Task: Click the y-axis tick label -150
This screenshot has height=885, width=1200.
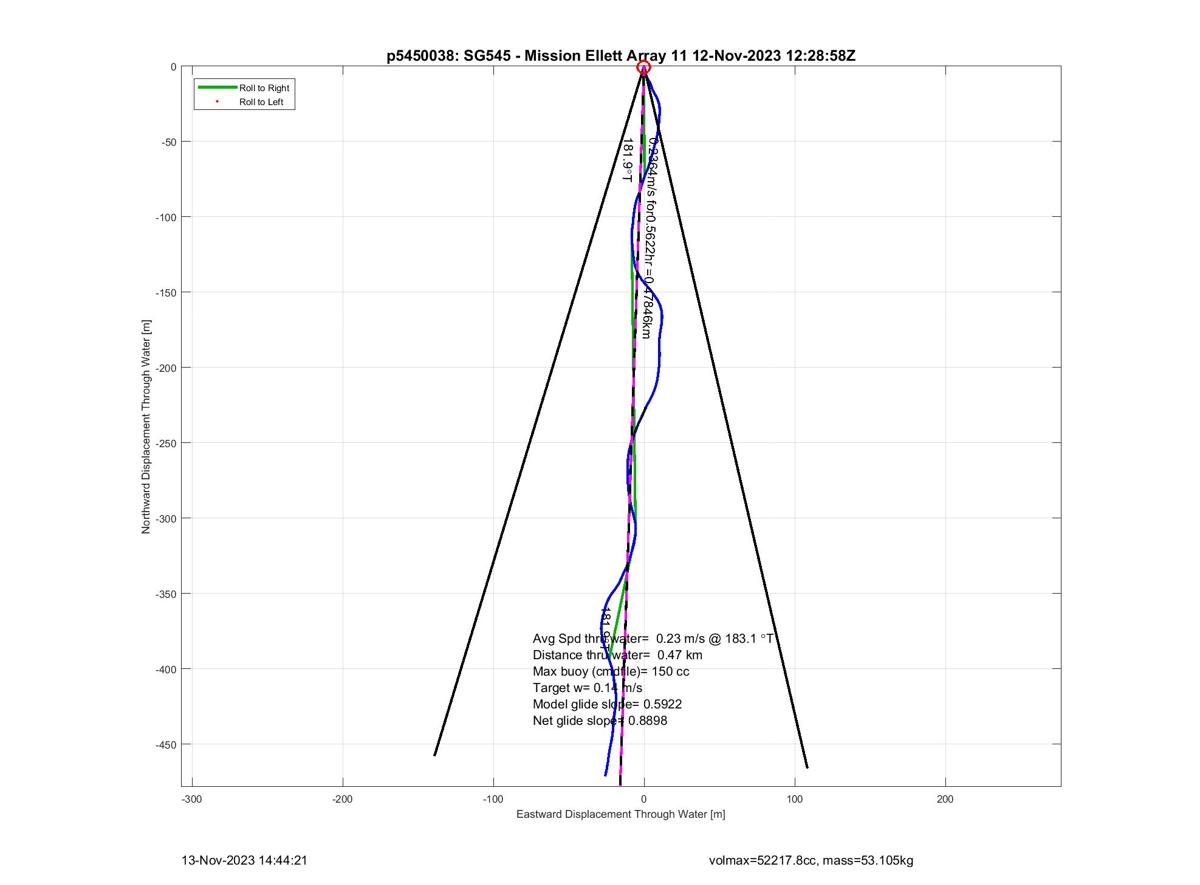Action: (164, 292)
